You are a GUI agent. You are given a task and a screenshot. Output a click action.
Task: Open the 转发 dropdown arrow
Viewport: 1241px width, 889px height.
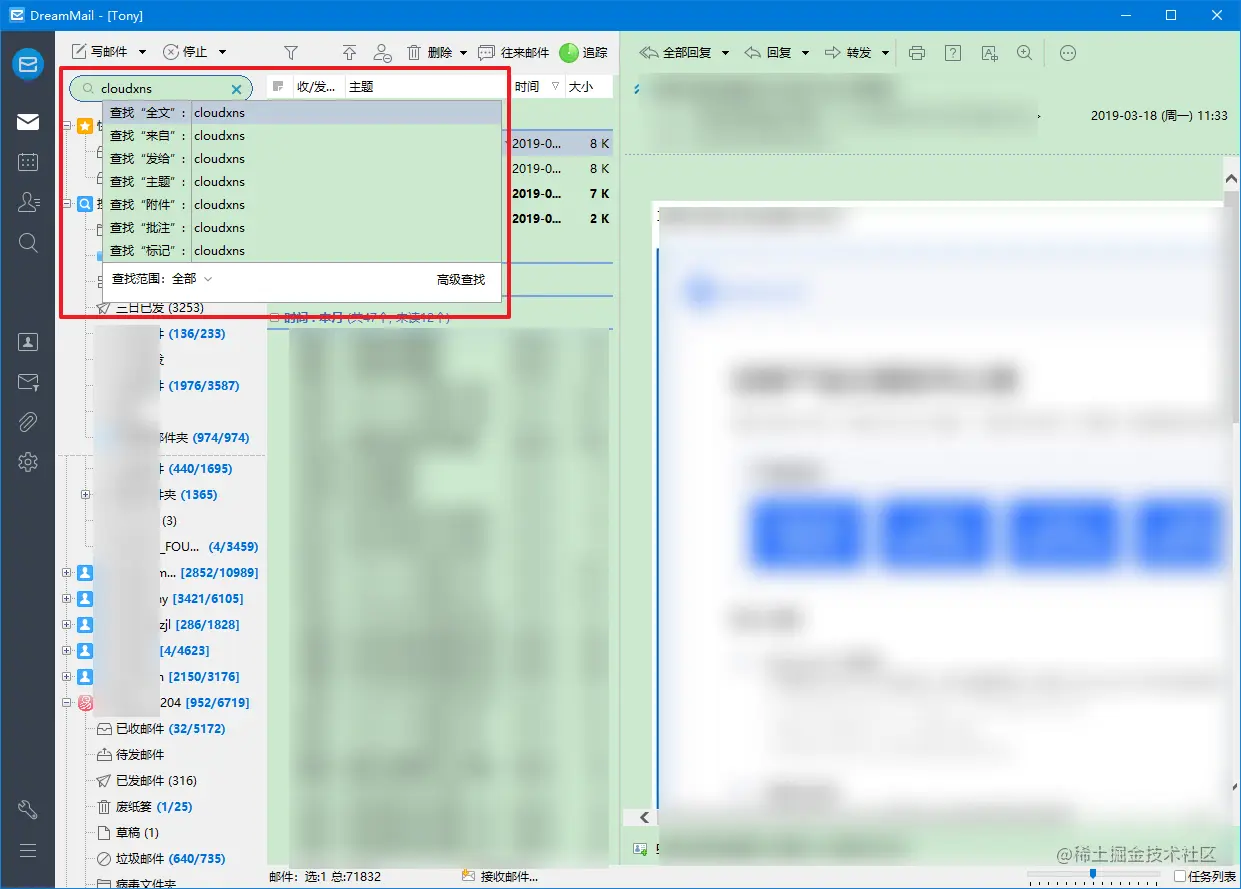885,52
